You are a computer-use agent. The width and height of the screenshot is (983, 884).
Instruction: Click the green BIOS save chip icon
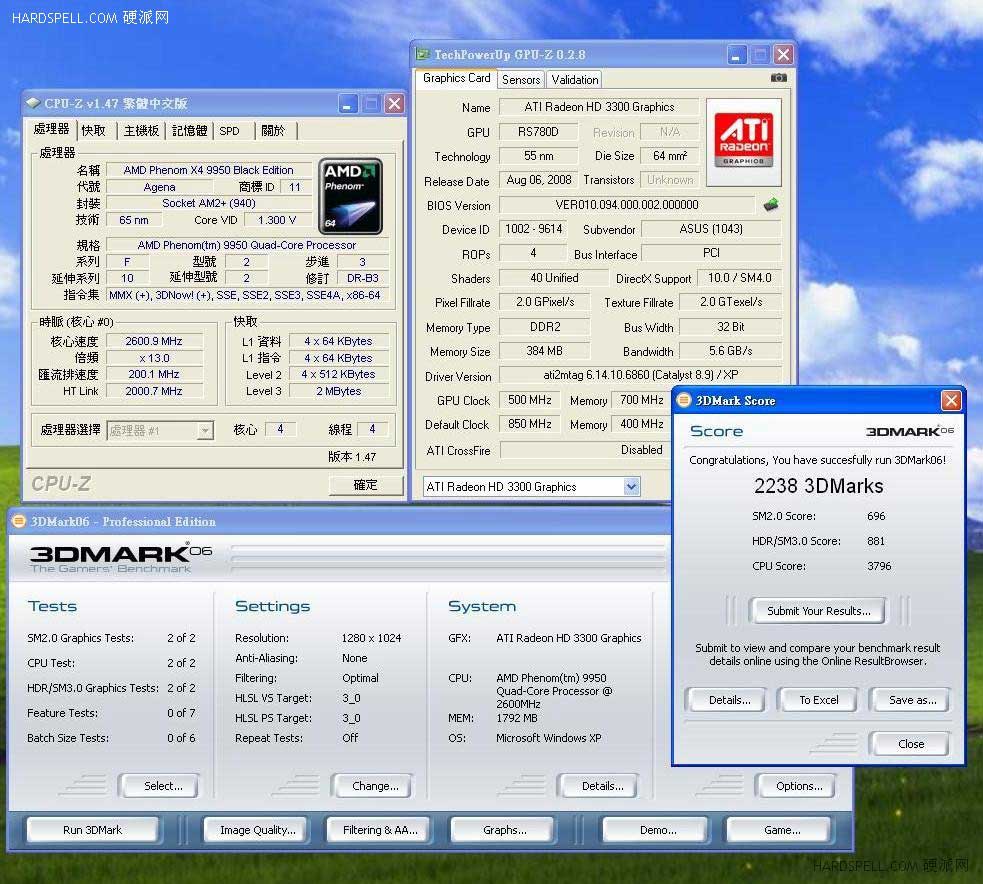tap(770, 205)
